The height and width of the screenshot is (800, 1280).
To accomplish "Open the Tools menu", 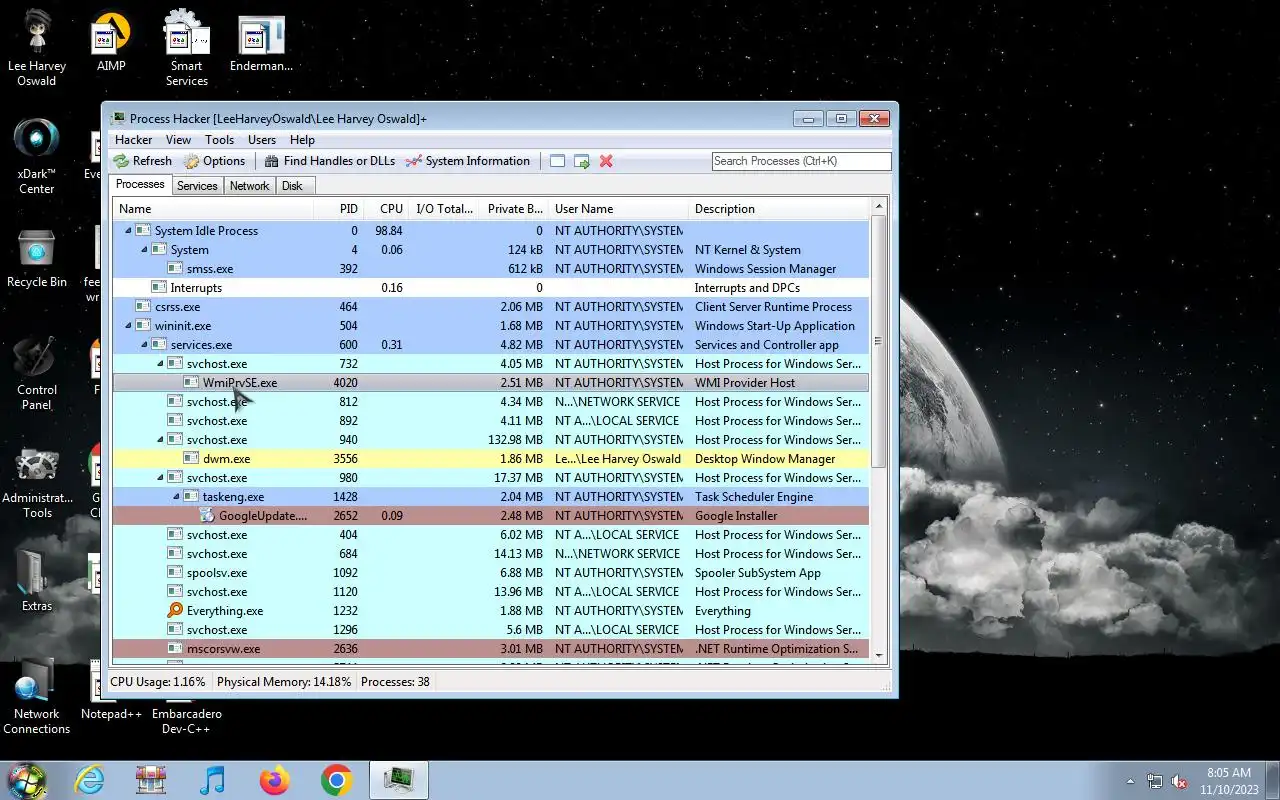I will point(219,140).
